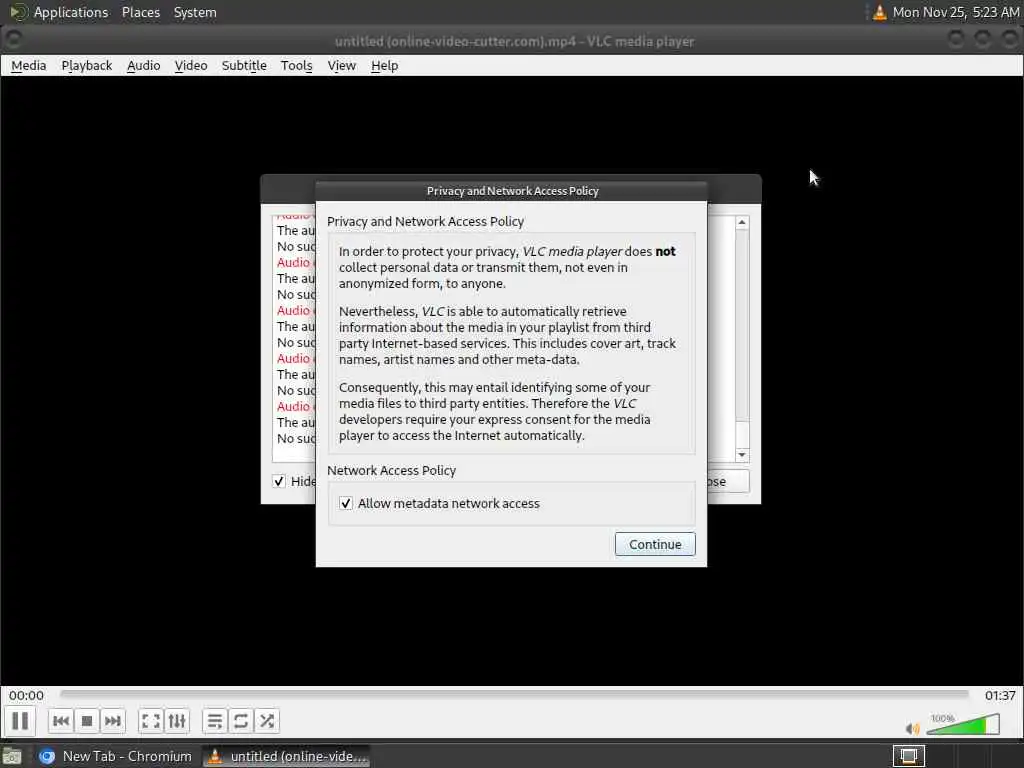The height and width of the screenshot is (768, 1024).
Task: Open the Applications system menu
Action: coord(71,12)
